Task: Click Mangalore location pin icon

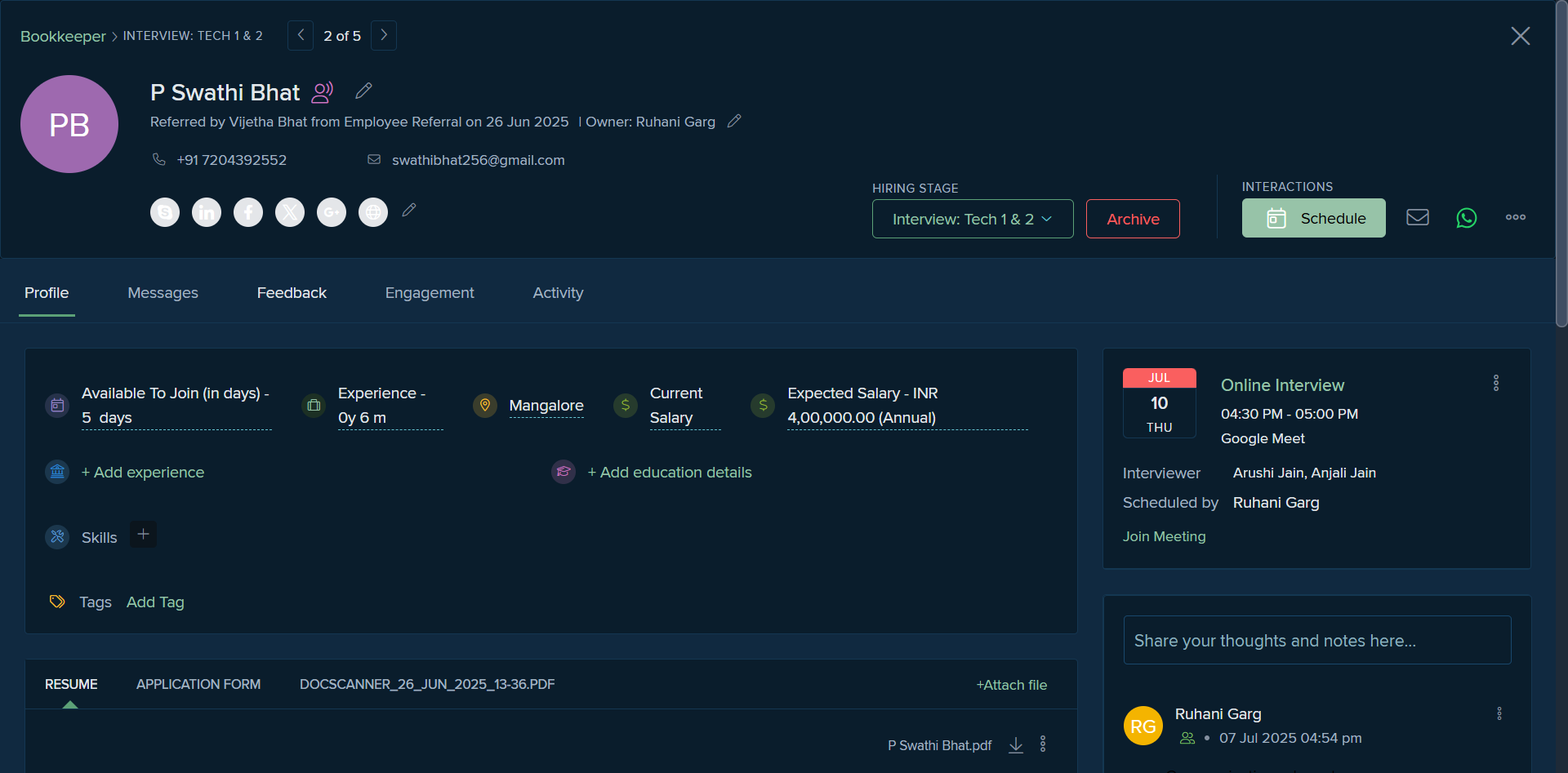Action: pyautogui.click(x=485, y=405)
